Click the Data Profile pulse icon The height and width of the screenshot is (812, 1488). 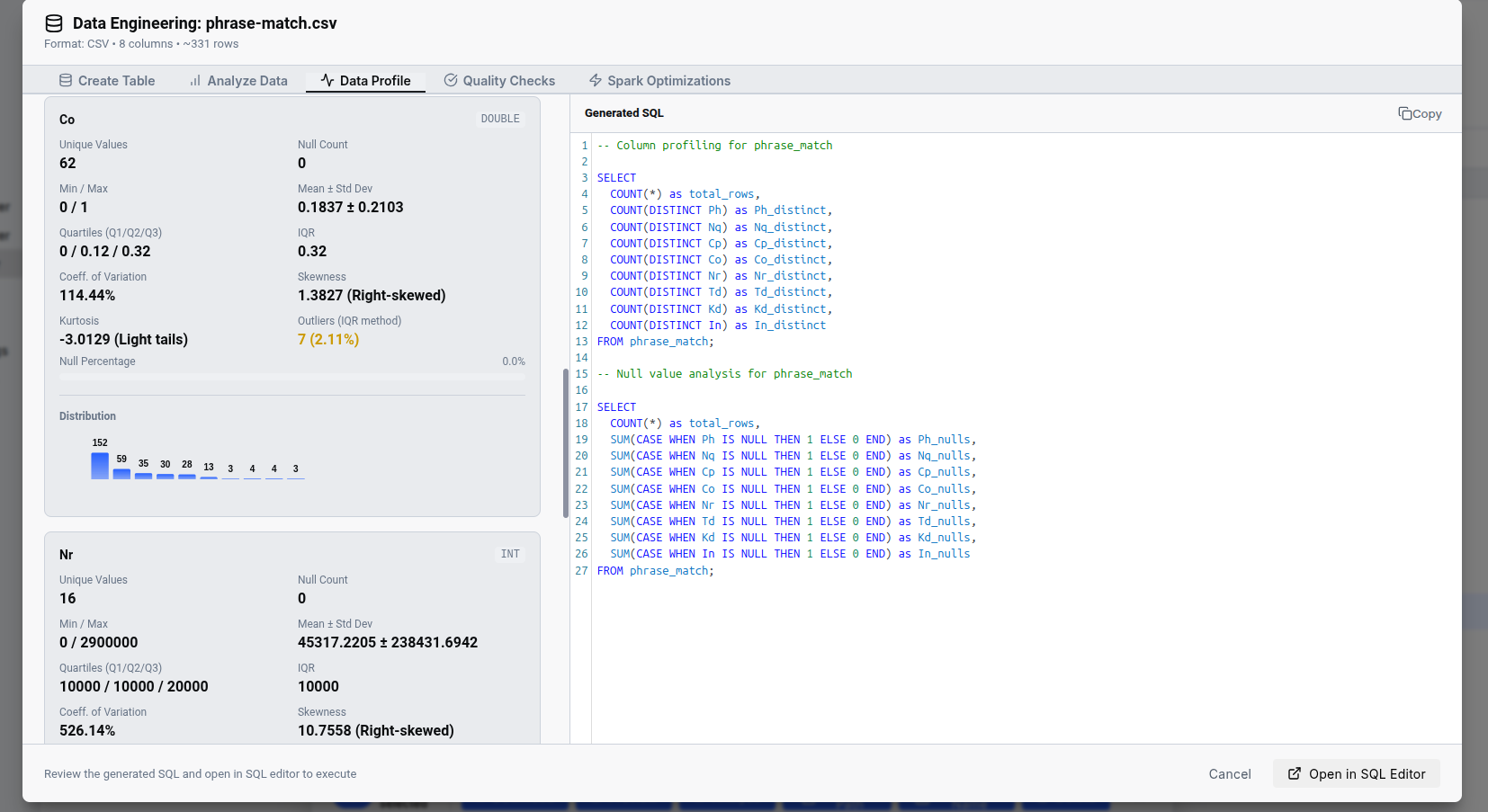point(327,81)
